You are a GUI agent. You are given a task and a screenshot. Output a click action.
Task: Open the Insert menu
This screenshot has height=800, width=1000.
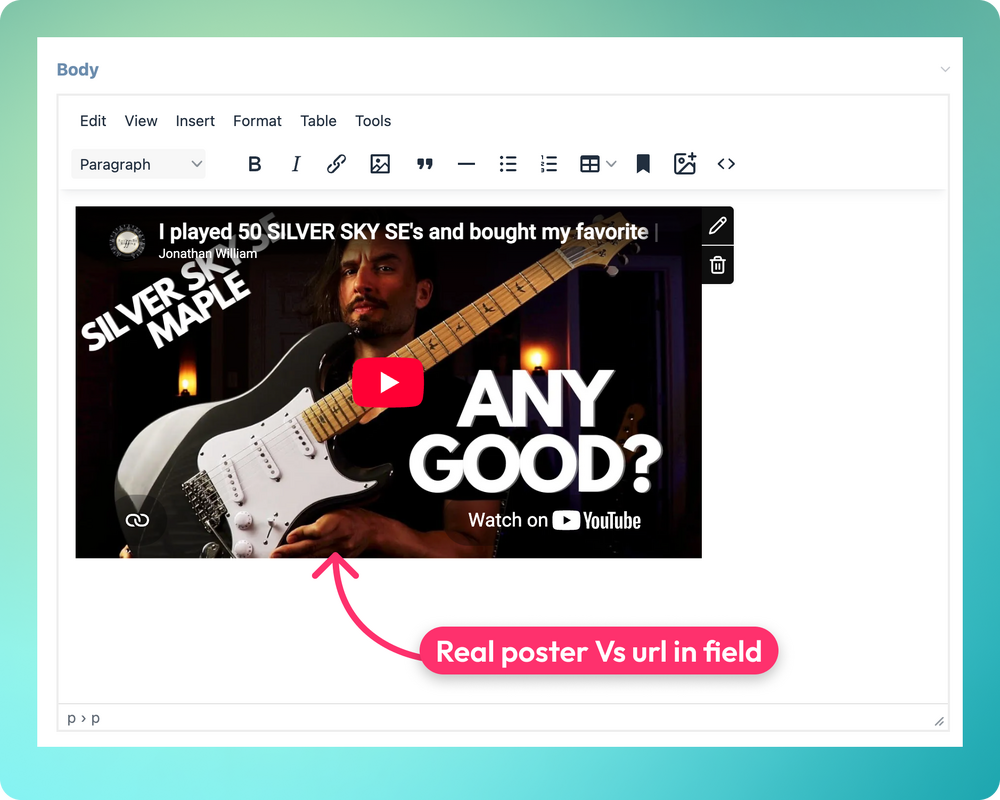(195, 121)
